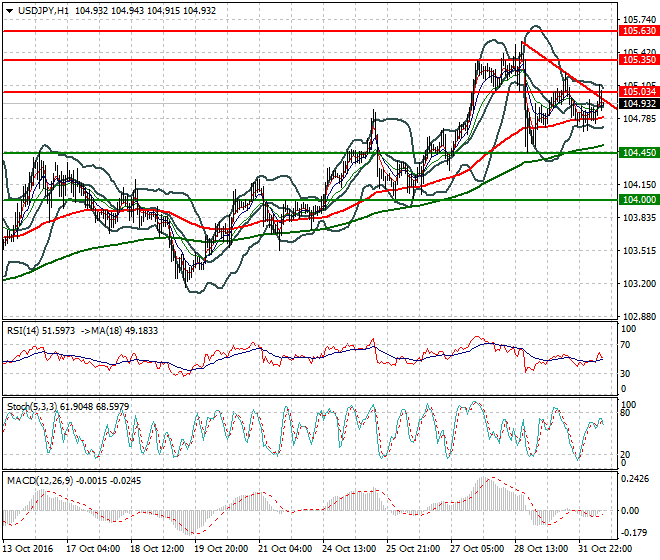Click the 13 Oct 2016 date marker
Screen dimensions: 660x560
pyautogui.click(x=28, y=549)
